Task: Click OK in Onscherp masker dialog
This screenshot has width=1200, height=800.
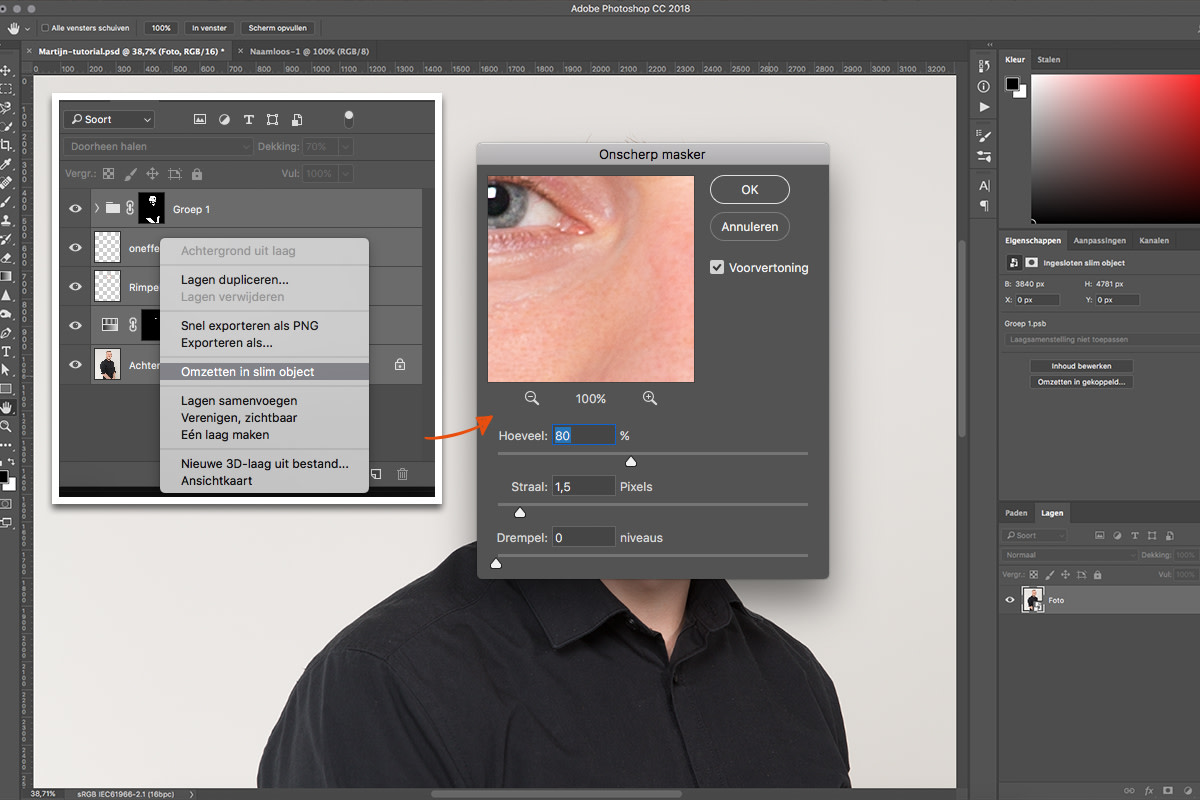Action: (x=749, y=189)
